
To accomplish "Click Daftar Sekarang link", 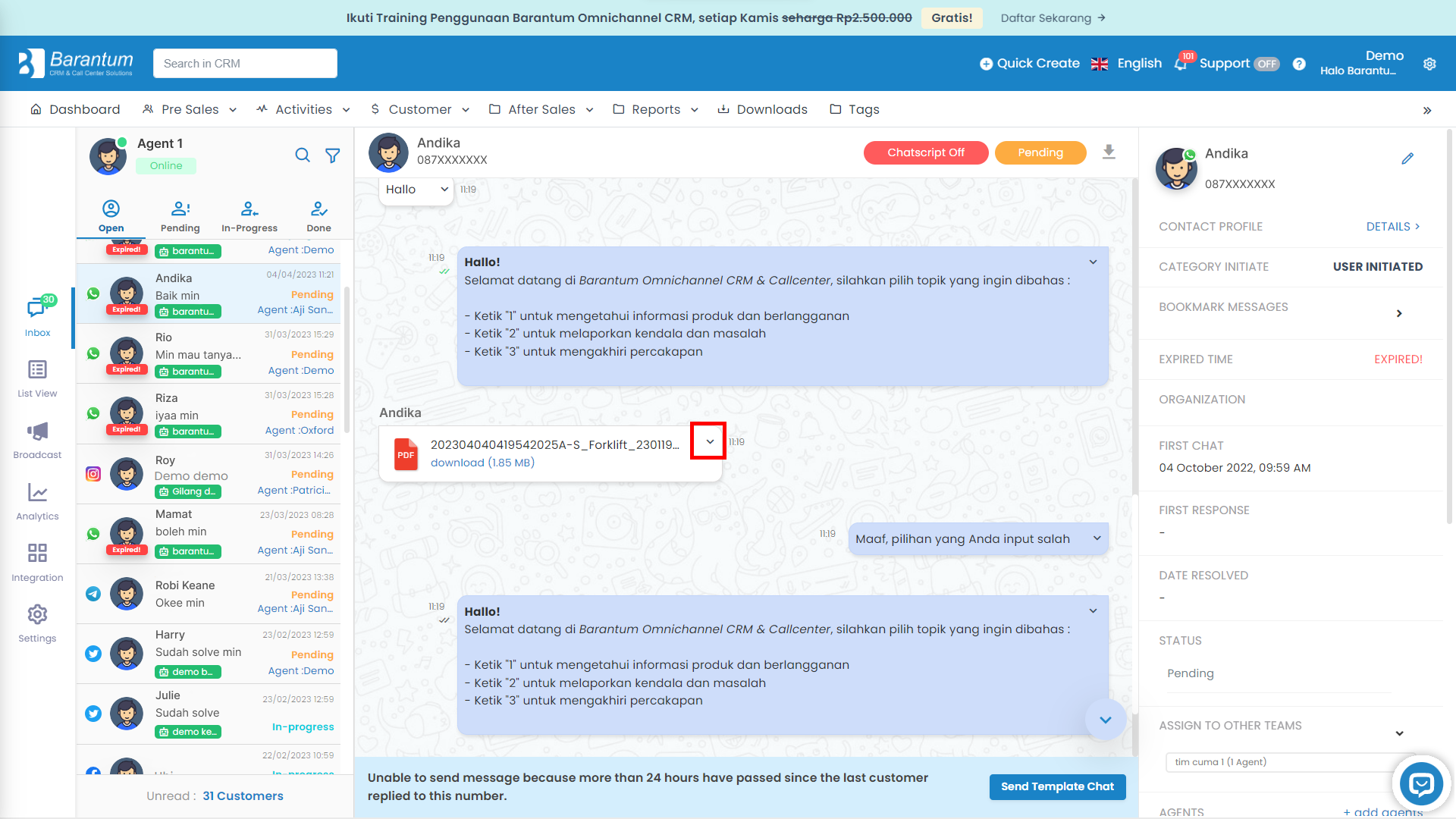I will pos(1053,17).
